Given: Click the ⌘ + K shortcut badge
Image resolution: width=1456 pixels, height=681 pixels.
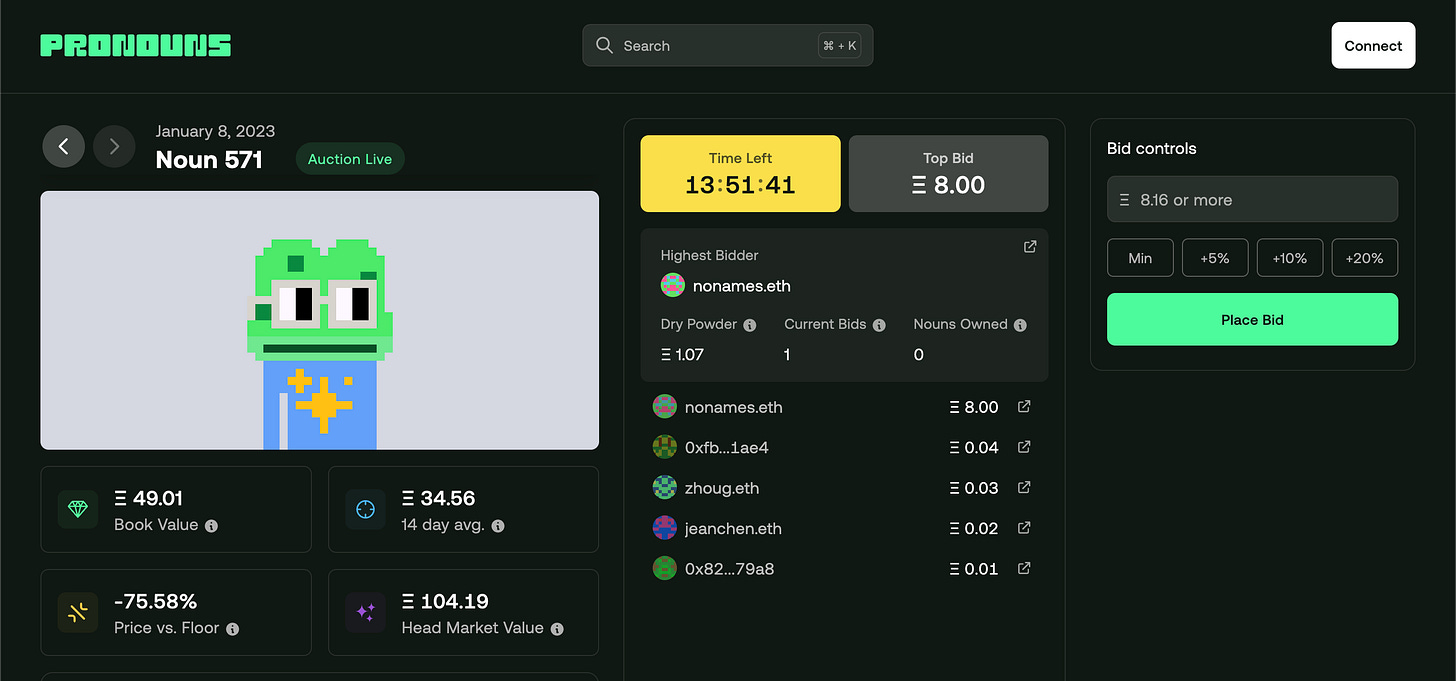Looking at the screenshot, I should pos(839,45).
